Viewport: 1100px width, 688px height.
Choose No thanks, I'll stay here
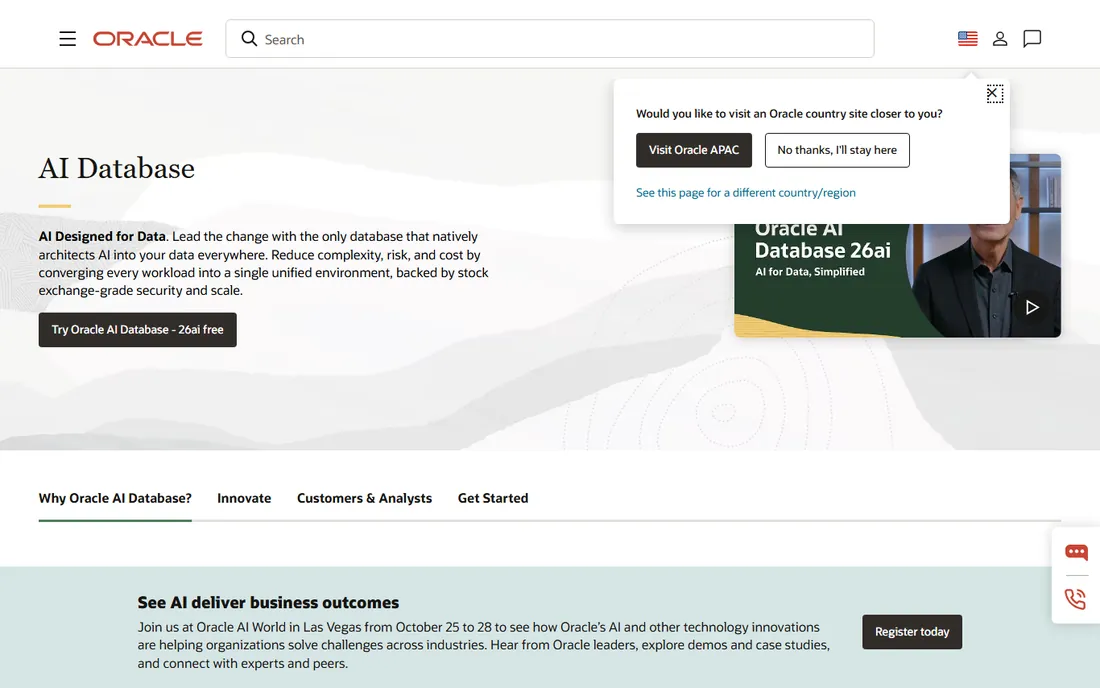click(x=837, y=150)
